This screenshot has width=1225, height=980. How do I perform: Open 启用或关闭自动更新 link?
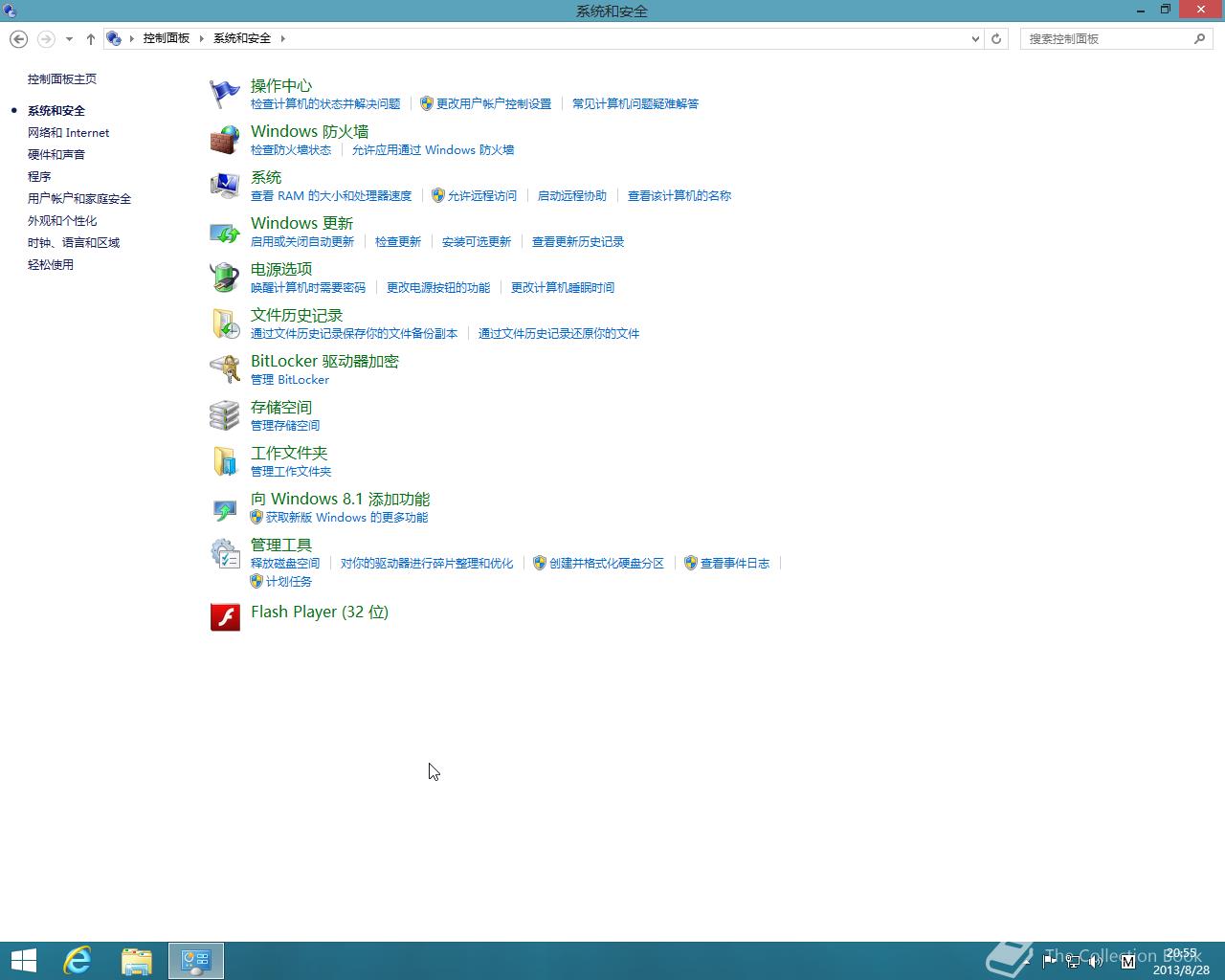click(x=302, y=241)
